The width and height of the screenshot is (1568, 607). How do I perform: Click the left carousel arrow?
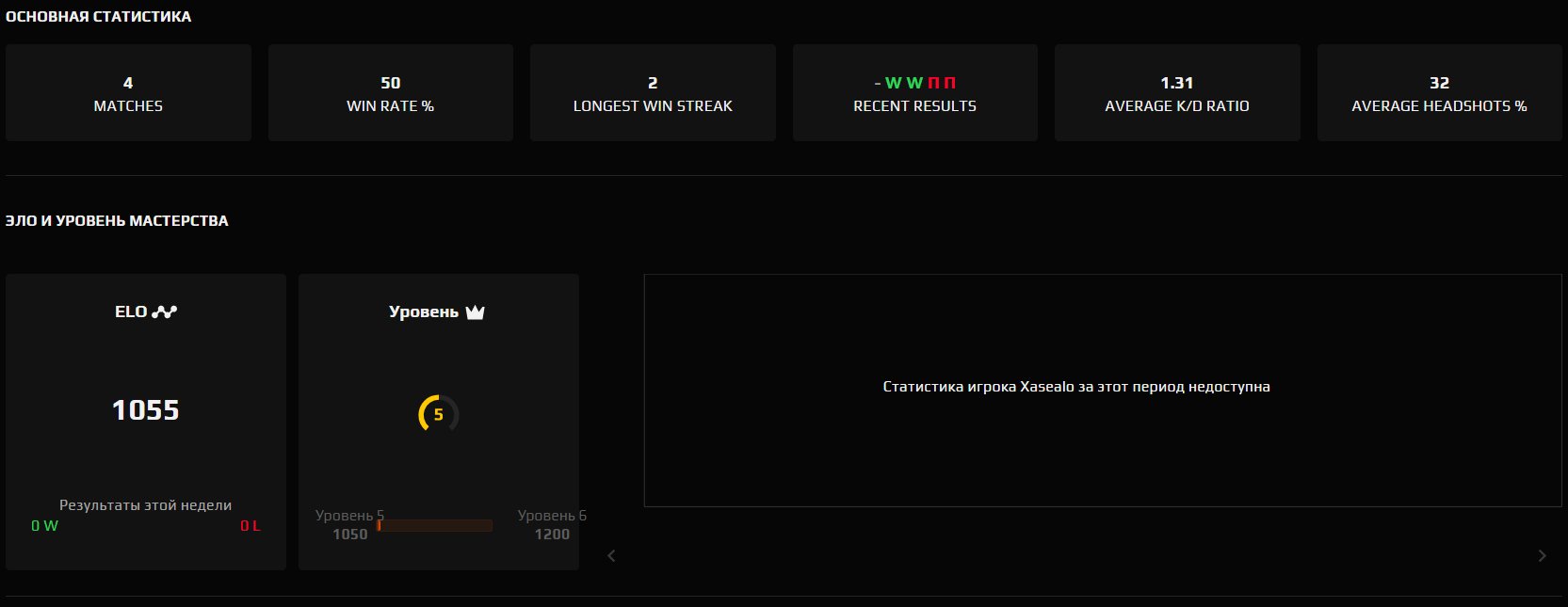[611, 556]
